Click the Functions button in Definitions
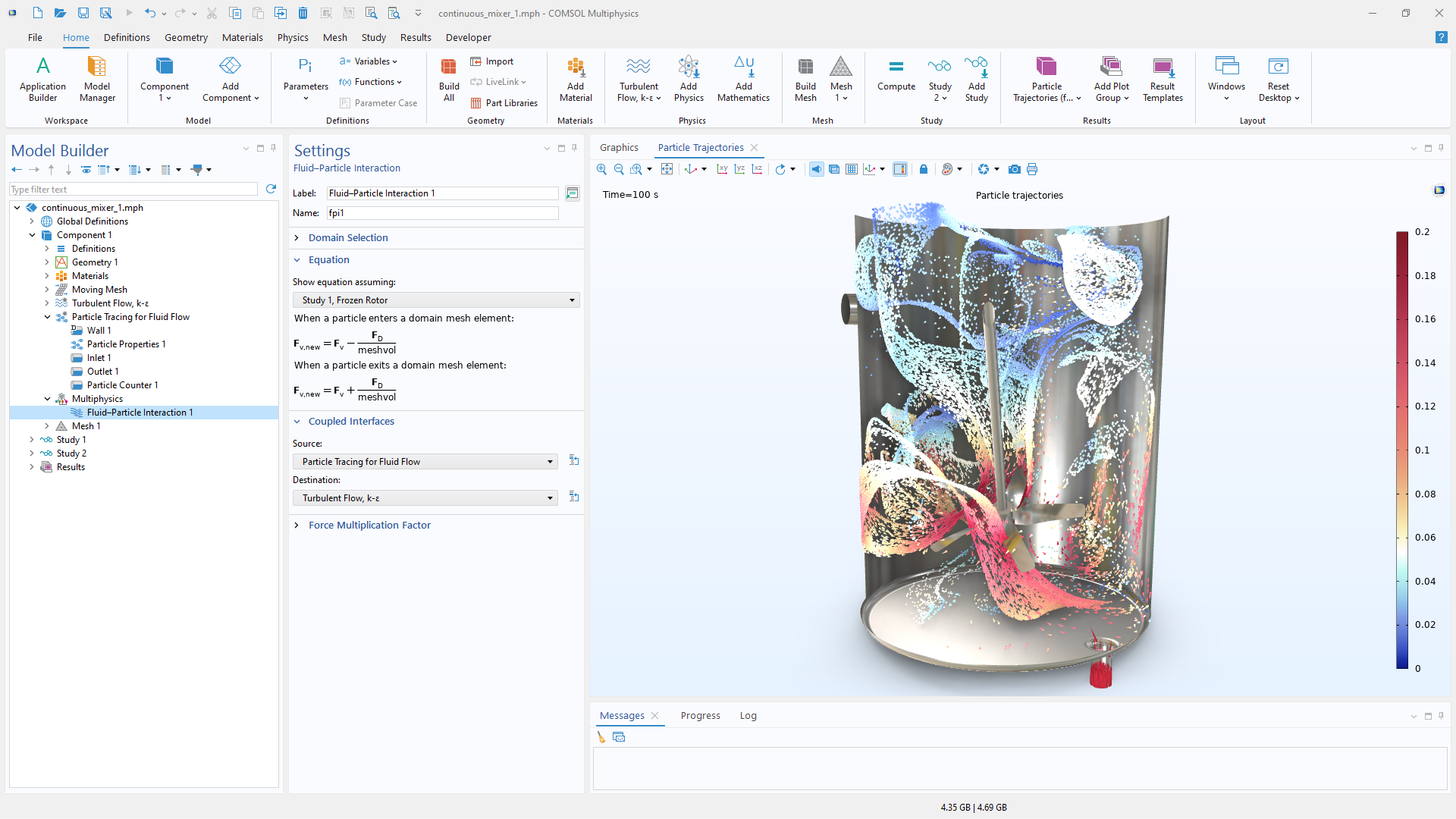Image resolution: width=1456 pixels, height=819 pixels. tap(370, 82)
